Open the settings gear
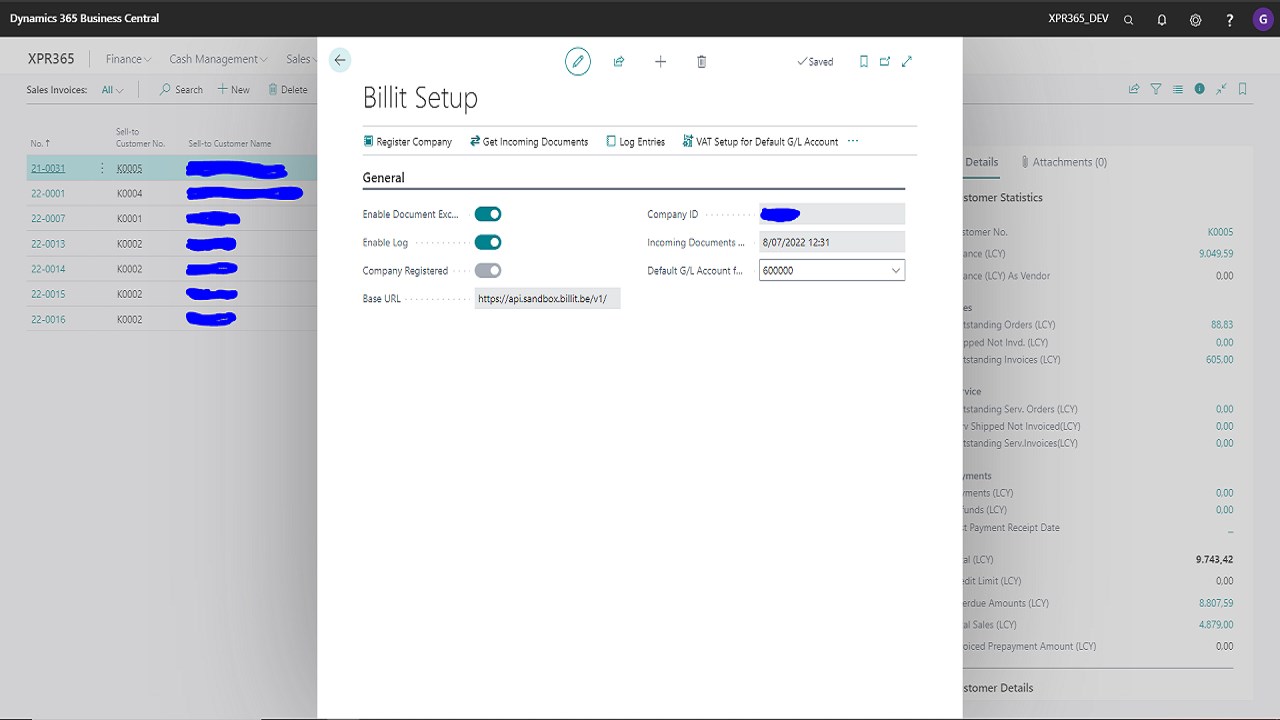This screenshot has width=1280, height=720. click(x=1195, y=19)
